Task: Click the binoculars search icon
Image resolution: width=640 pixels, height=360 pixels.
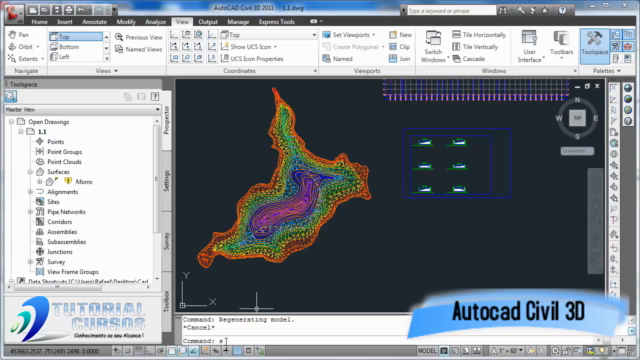Action: pos(503,10)
